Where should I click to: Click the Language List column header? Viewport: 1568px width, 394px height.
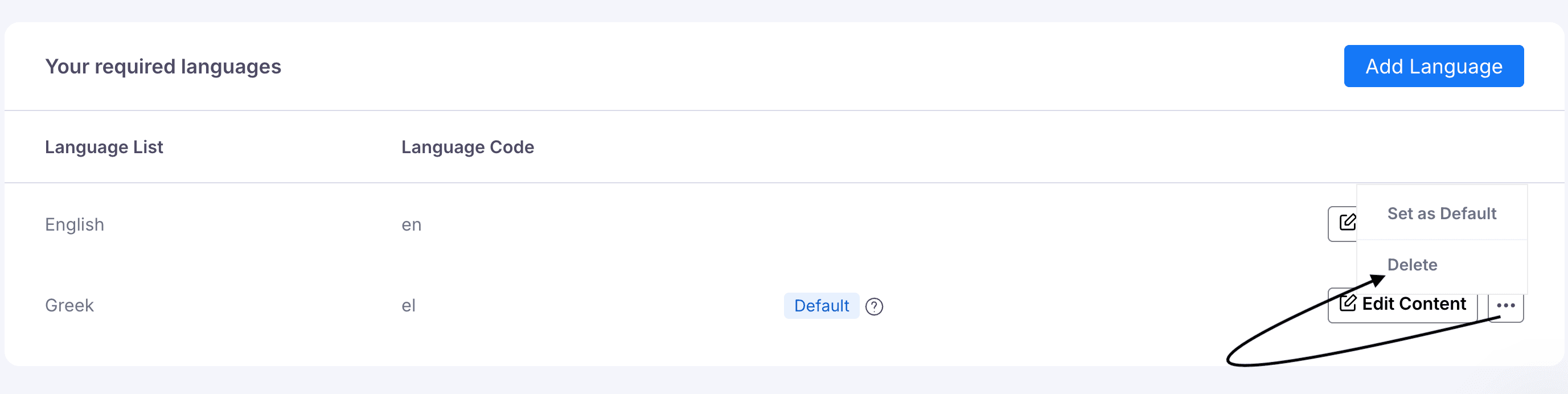tap(104, 147)
